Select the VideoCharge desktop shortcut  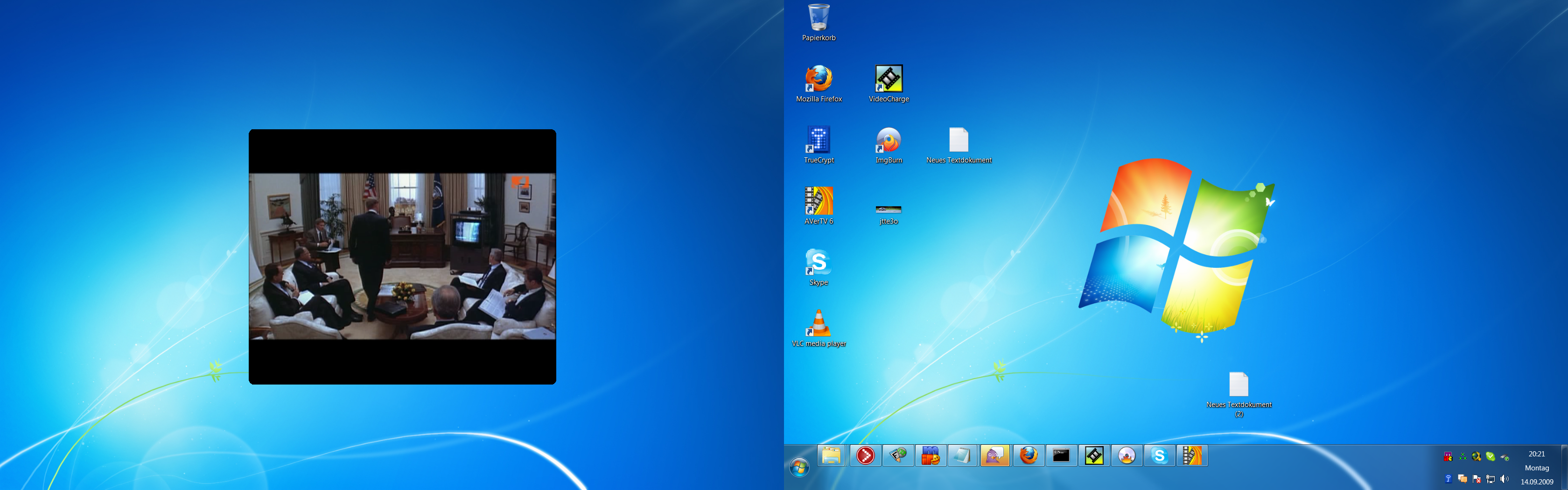click(x=888, y=79)
